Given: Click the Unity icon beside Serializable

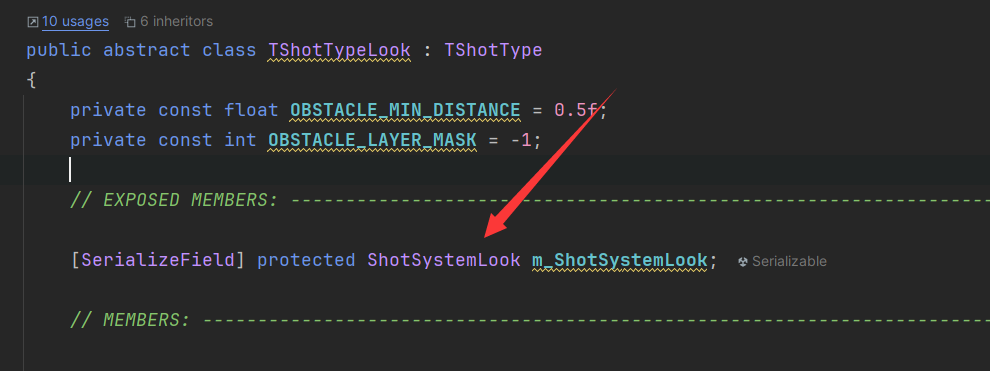Looking at the screenshot, I should click(743, 261).
